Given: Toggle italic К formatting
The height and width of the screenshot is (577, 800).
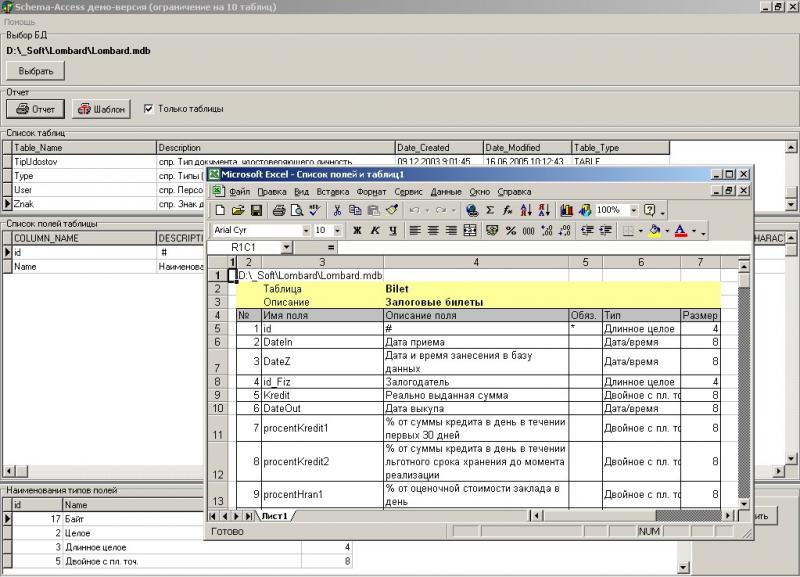Looking at the screenshot, I should click(x=375, y=231).
